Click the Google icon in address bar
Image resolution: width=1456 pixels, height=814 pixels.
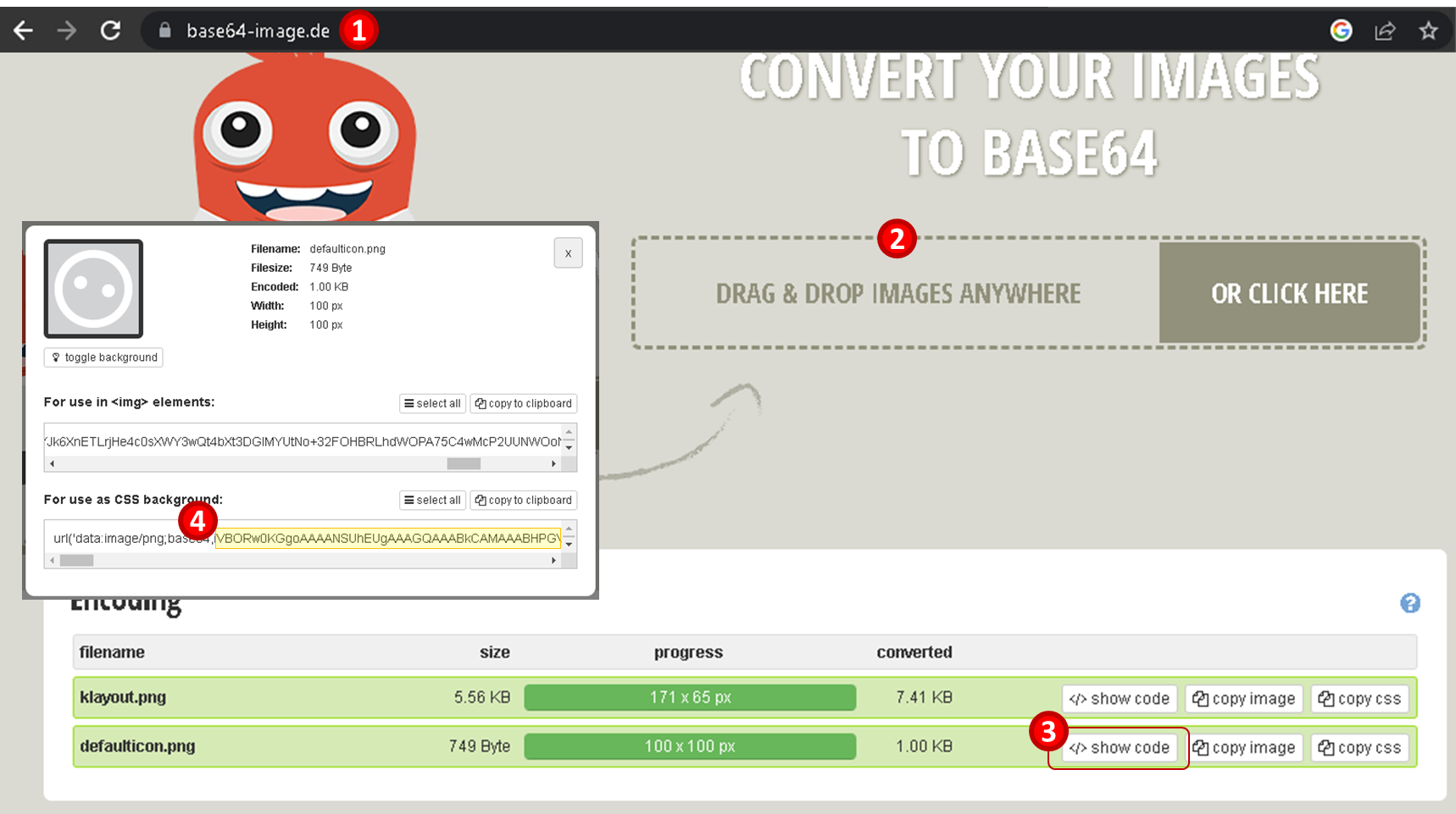[1341, 31]
